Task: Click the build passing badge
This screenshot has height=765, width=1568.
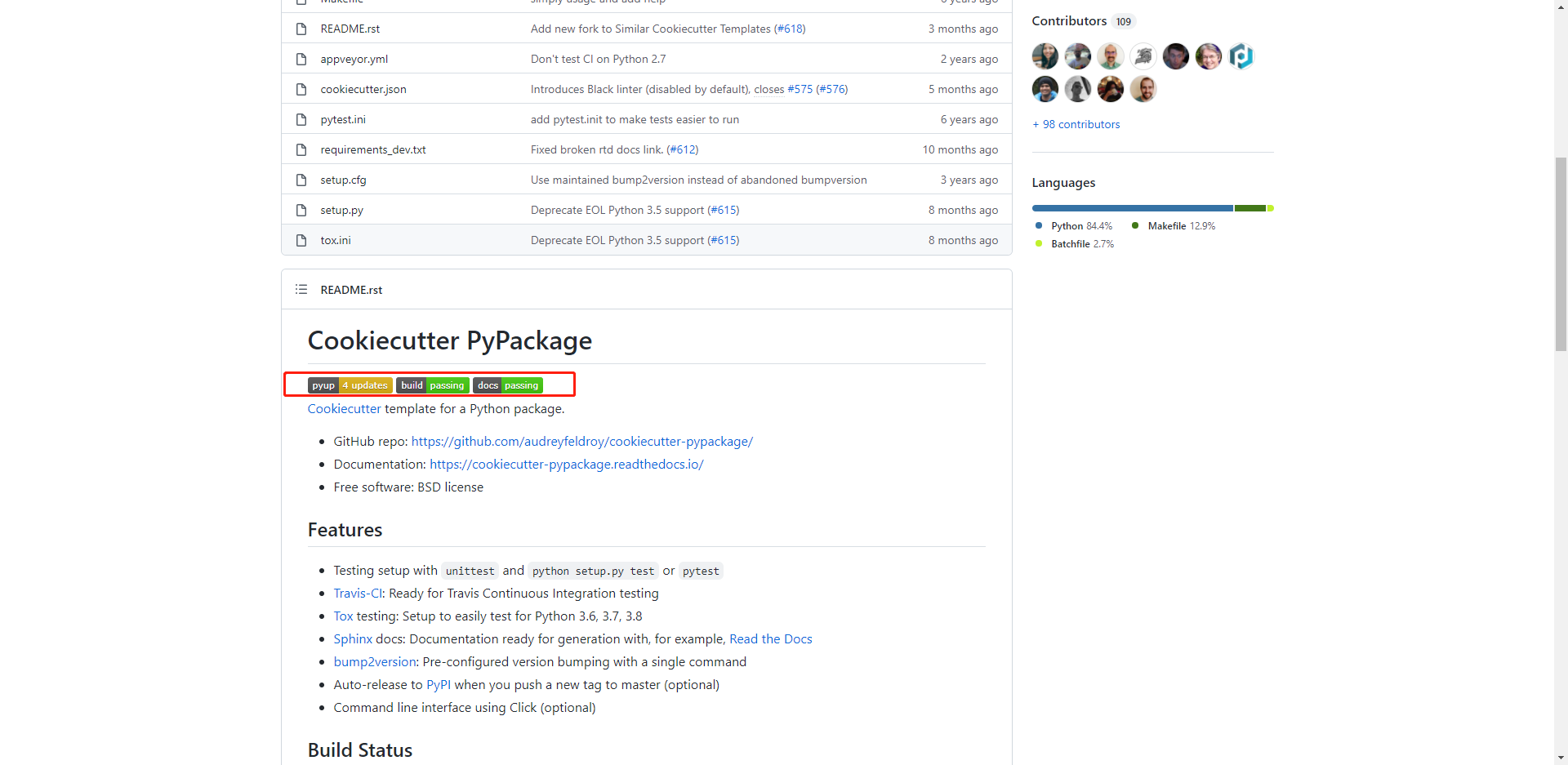Action: click(432, 385)
